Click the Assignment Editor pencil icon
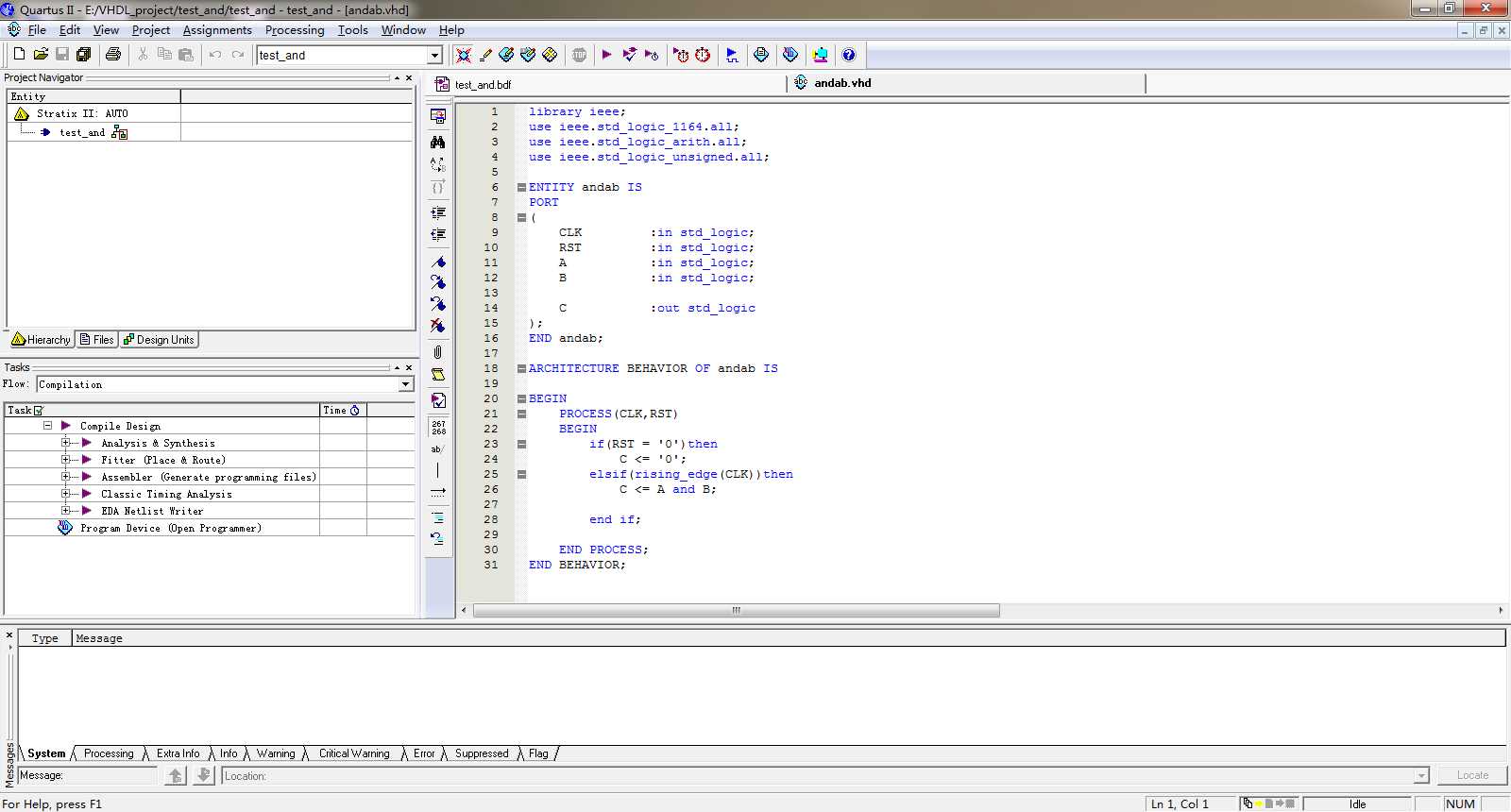Image resolution: width=1511 pixels, height=812 pixels. tap(485, 55)
